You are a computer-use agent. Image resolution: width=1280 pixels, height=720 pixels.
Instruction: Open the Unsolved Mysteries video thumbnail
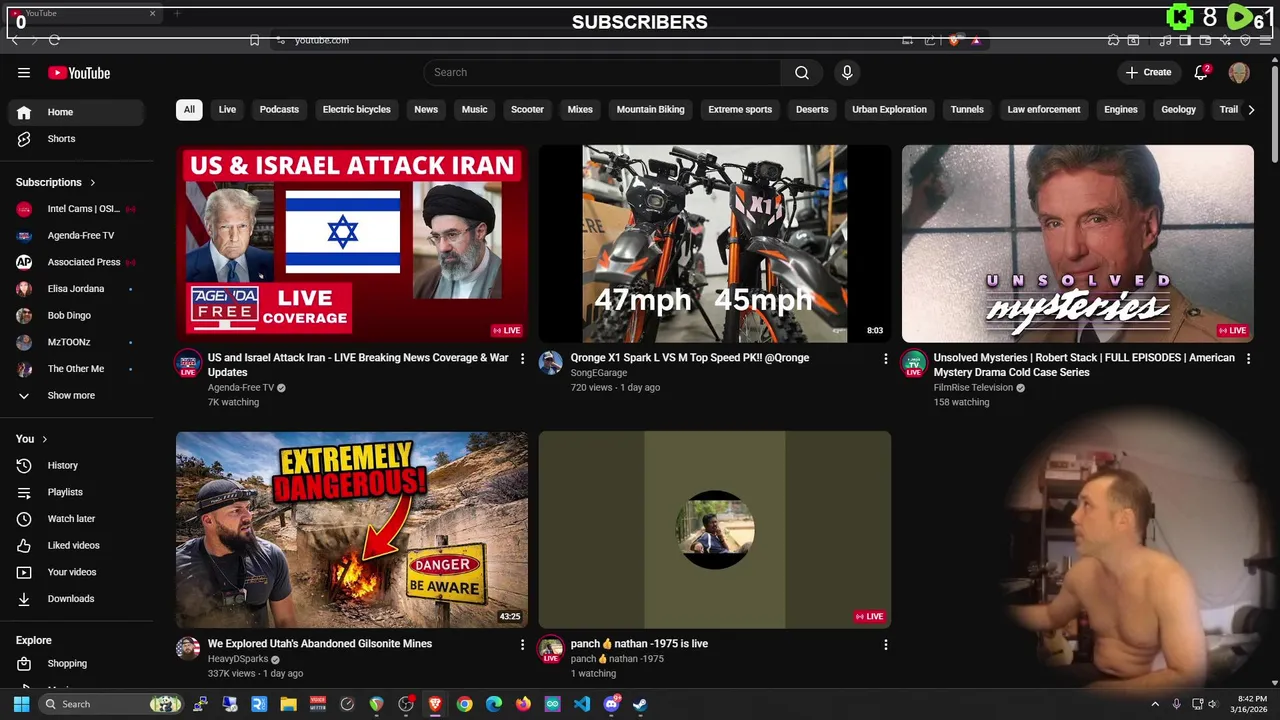point(1077,244)
